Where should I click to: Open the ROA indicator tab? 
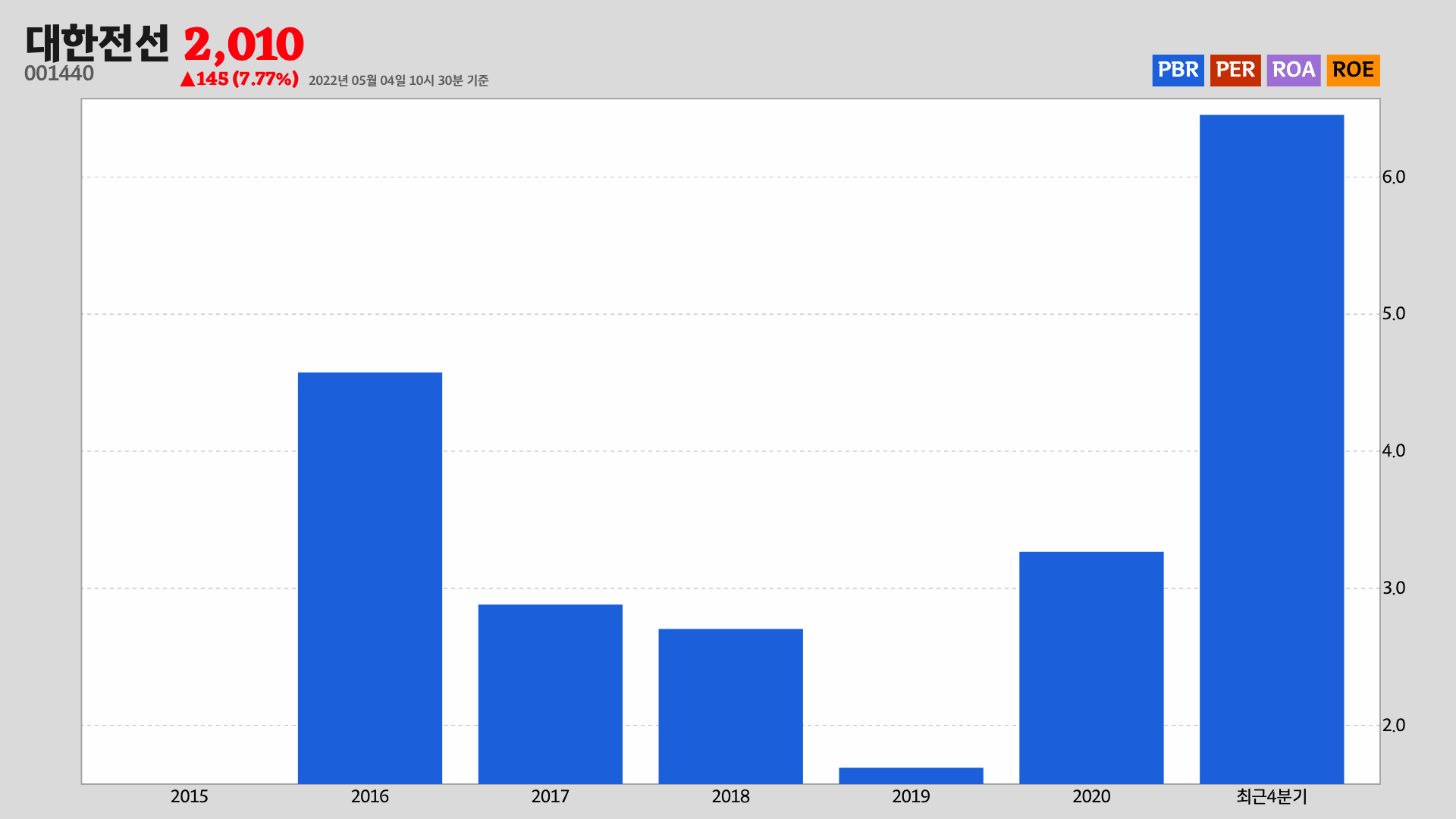pos(1294,70)
